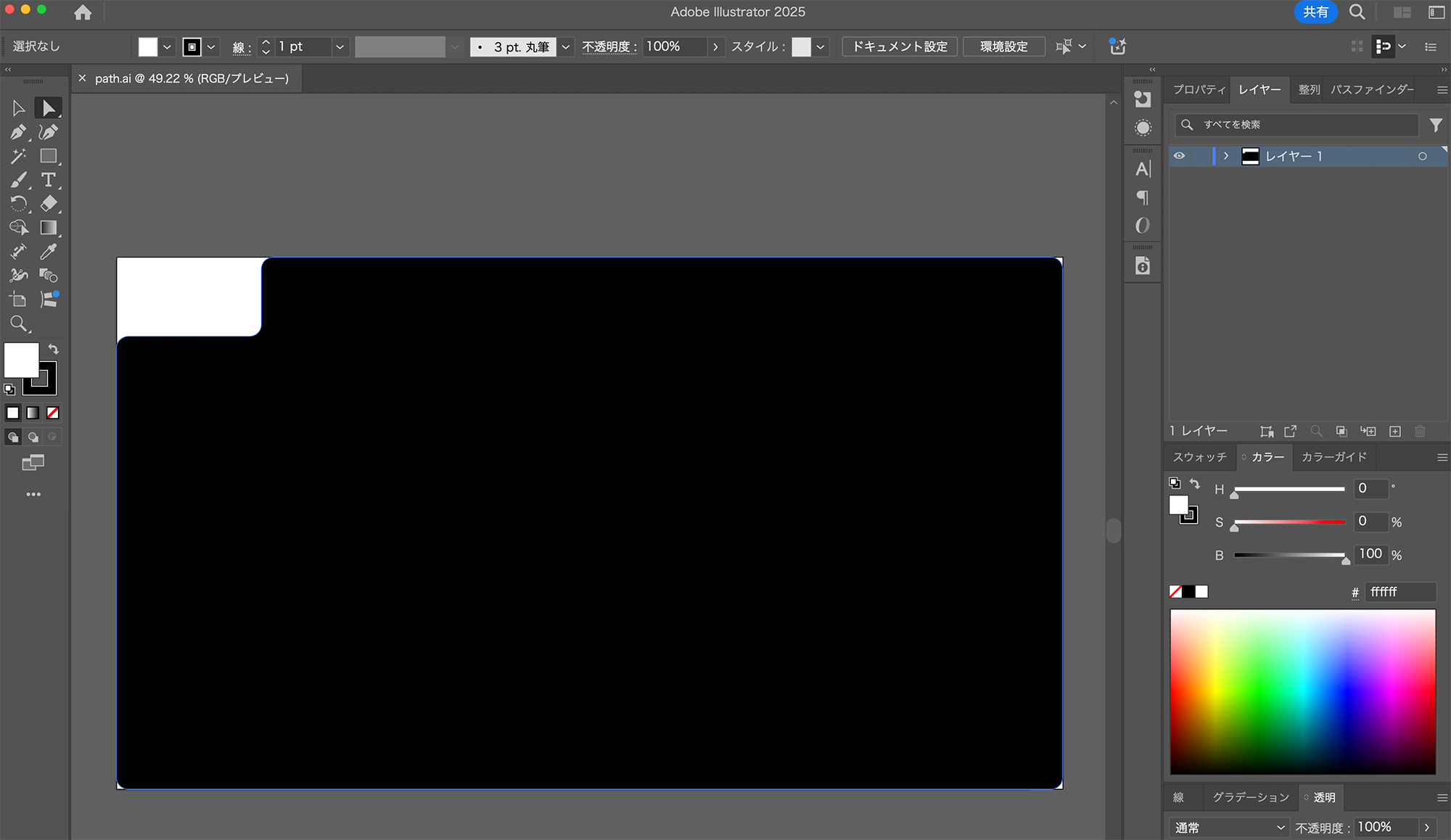Choose the Gradient tool
The width and height of the screenshot is (1451, 840).
[x=48, y=228]
